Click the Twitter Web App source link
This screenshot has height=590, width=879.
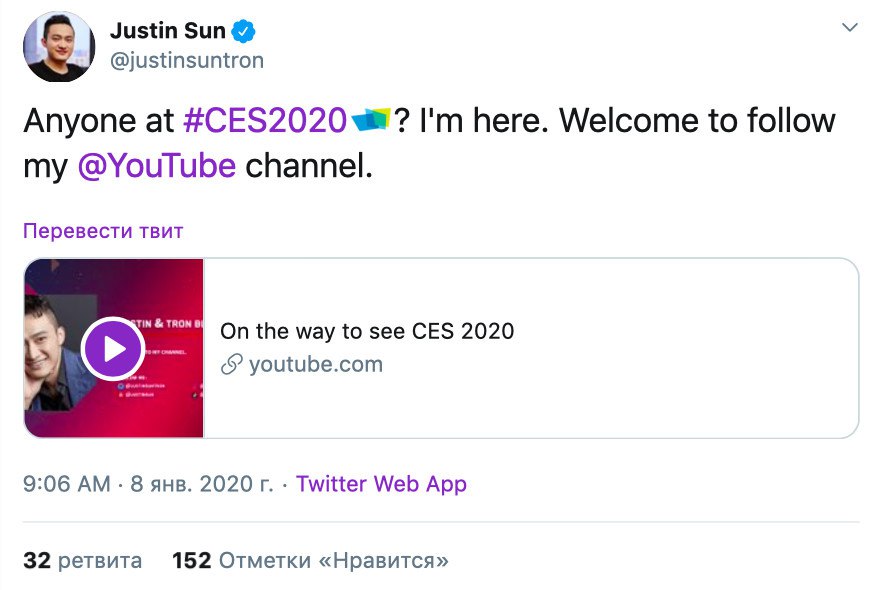click(x=381, y=484)
